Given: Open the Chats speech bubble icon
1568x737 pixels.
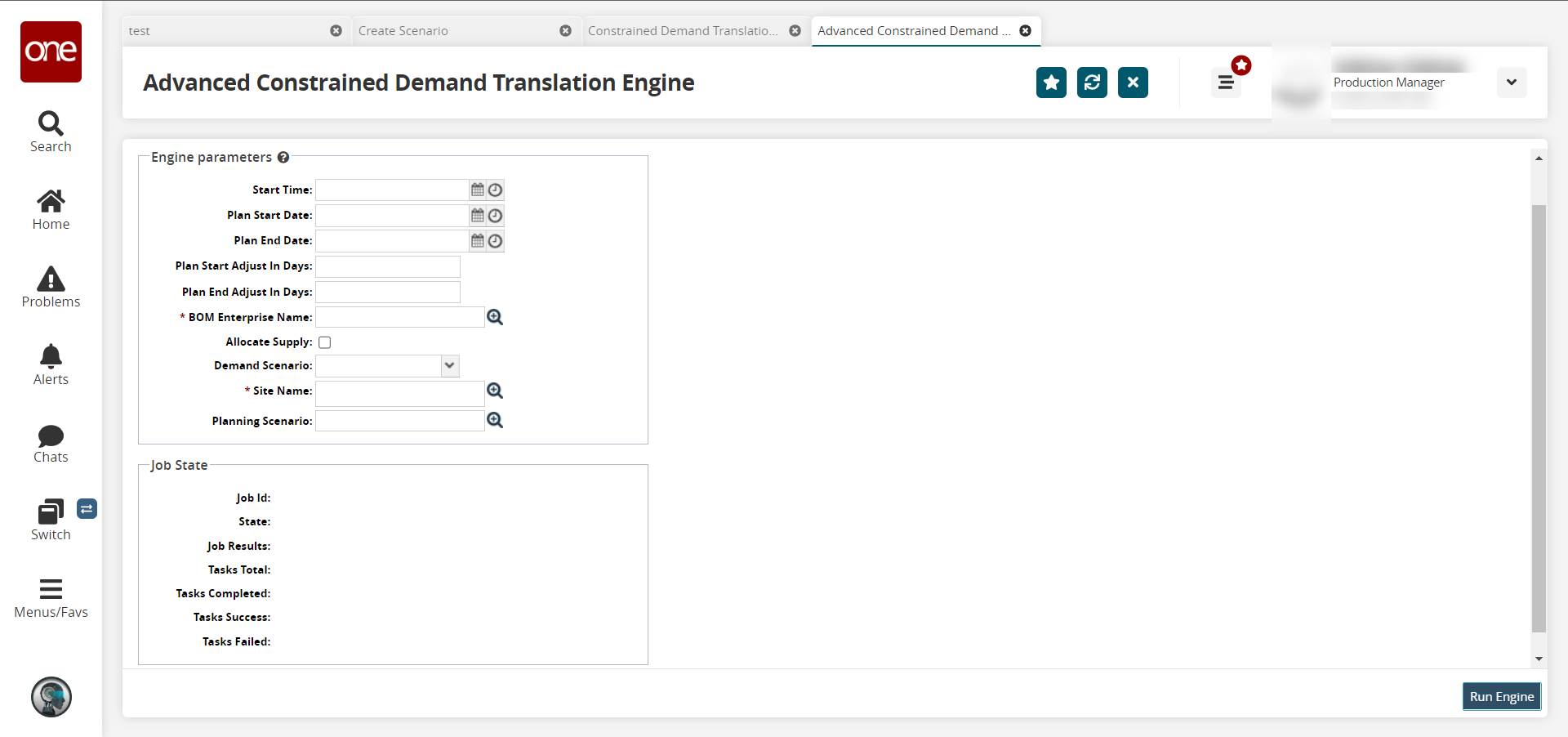Looking at the screenshot, I should pos(51,435).
